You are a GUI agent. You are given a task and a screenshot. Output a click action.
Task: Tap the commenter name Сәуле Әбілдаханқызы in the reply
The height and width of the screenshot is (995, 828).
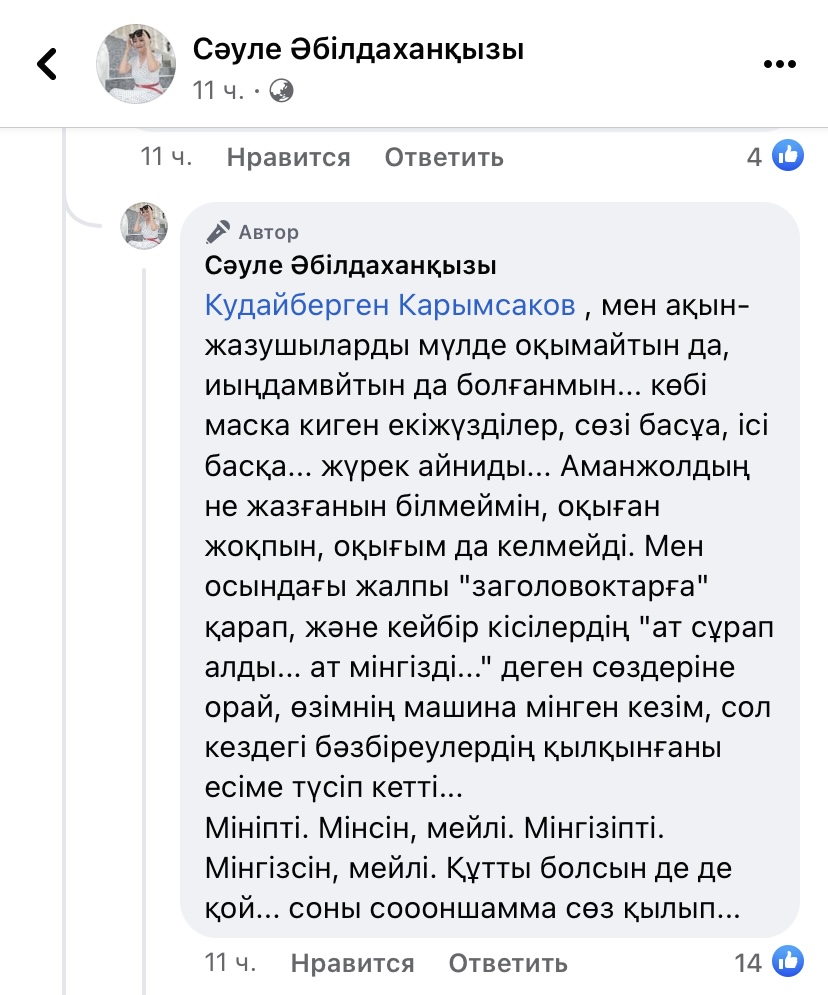click(351, 266)
